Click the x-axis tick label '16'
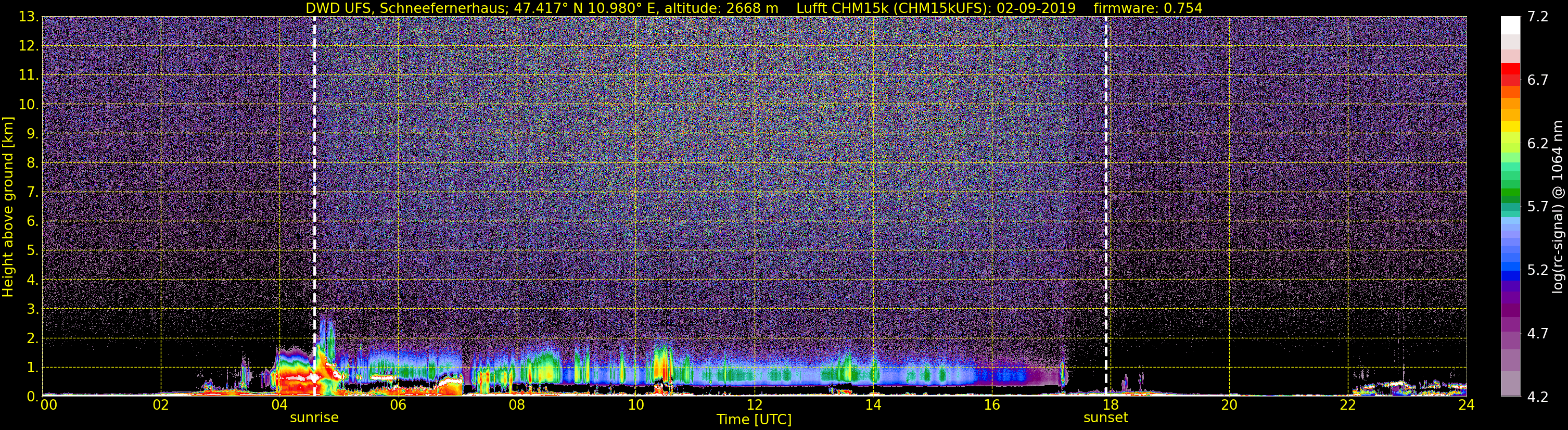 [991, 406]
